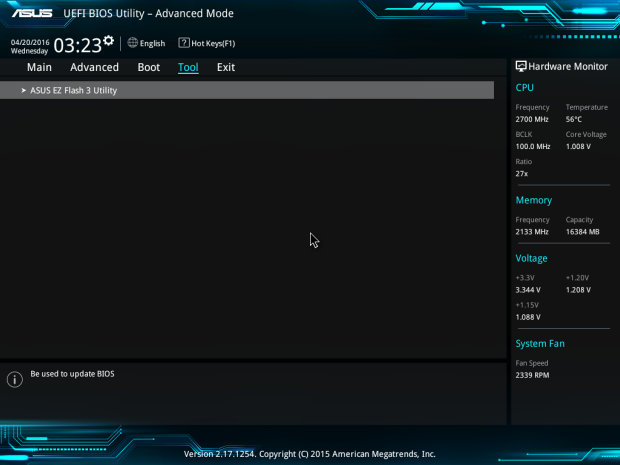
Task: Click the Ratio label
Action: 524,161
